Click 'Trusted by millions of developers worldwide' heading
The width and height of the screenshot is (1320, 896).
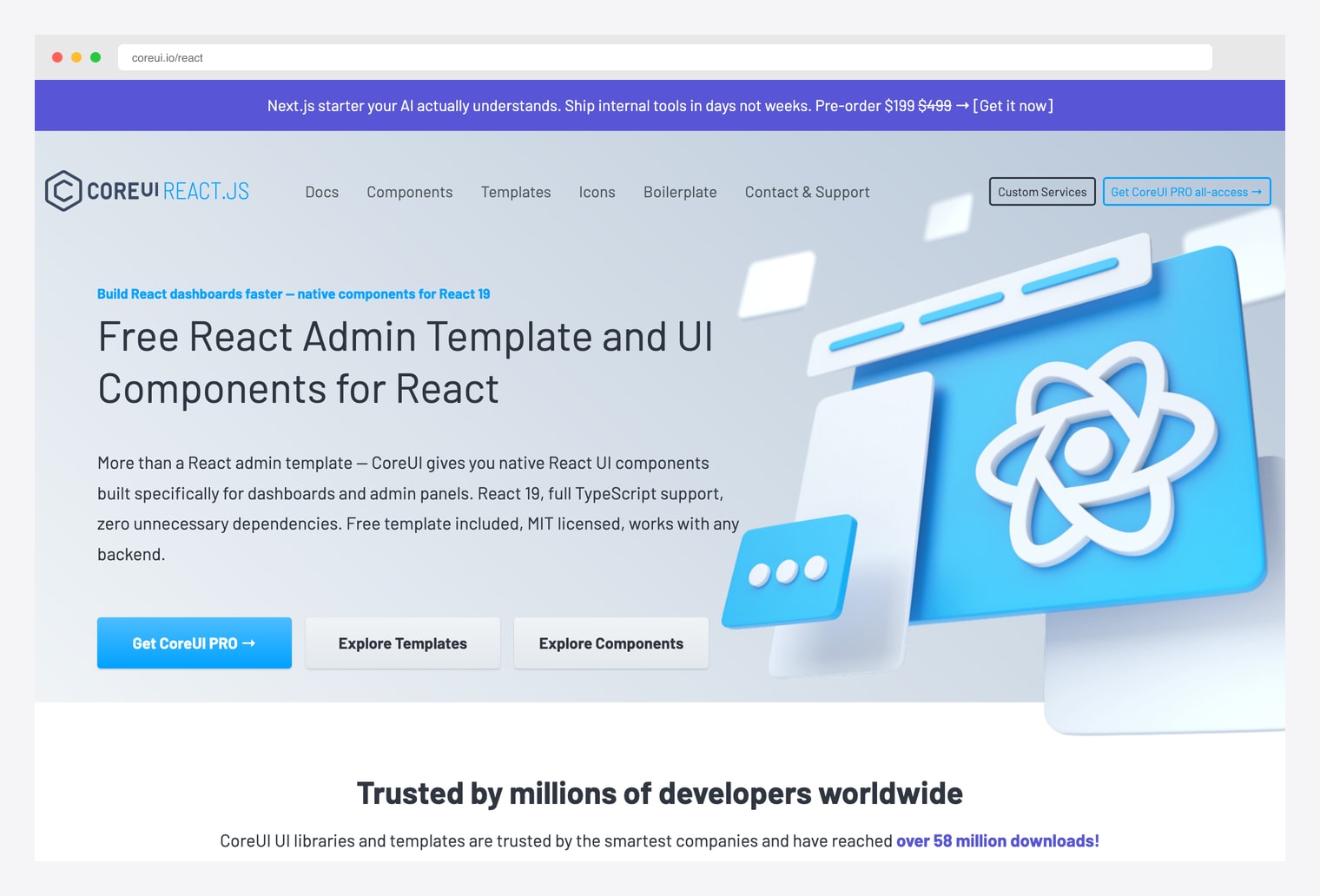coord(660,794)
